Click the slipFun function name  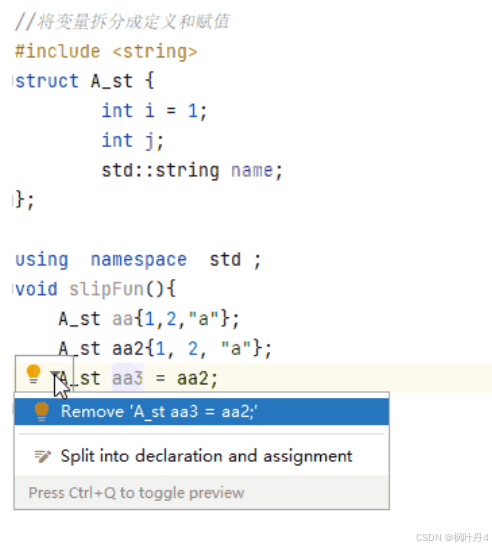[x=106, y=290]
